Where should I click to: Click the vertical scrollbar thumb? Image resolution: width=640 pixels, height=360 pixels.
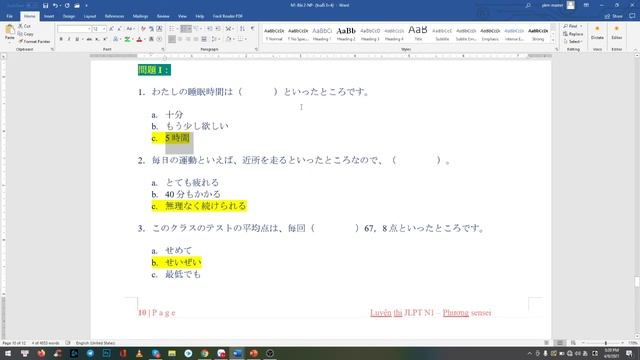point(637,282)
